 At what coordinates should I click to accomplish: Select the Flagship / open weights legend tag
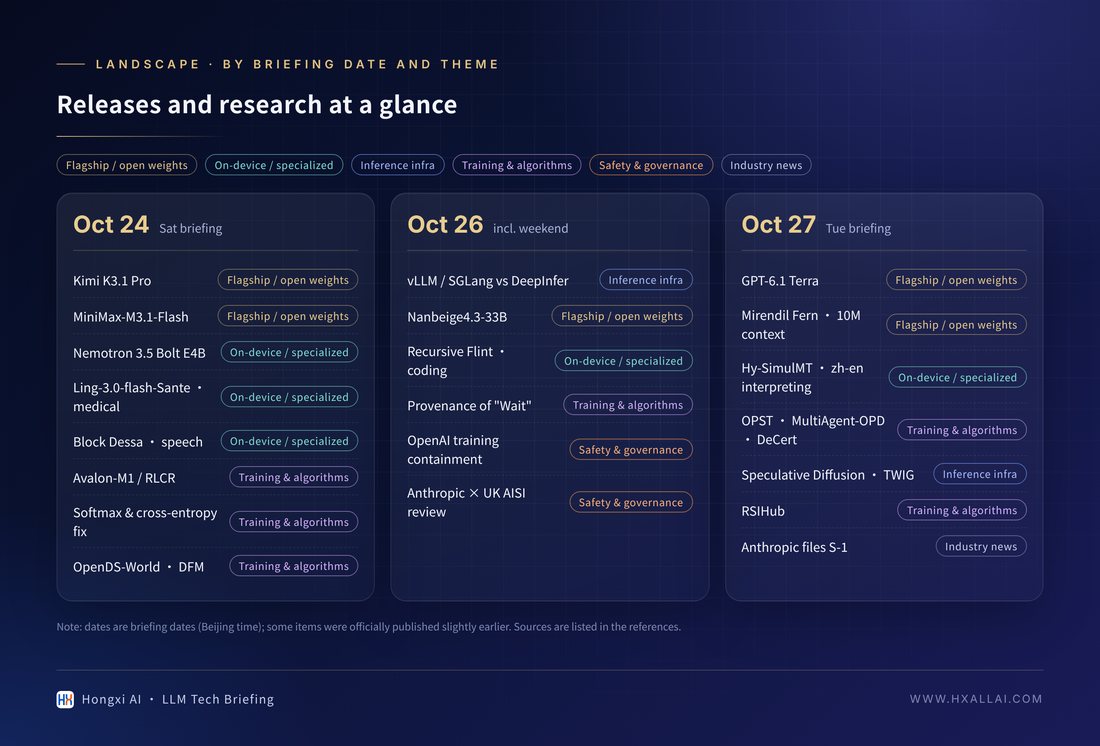click(x=127, y=165)
